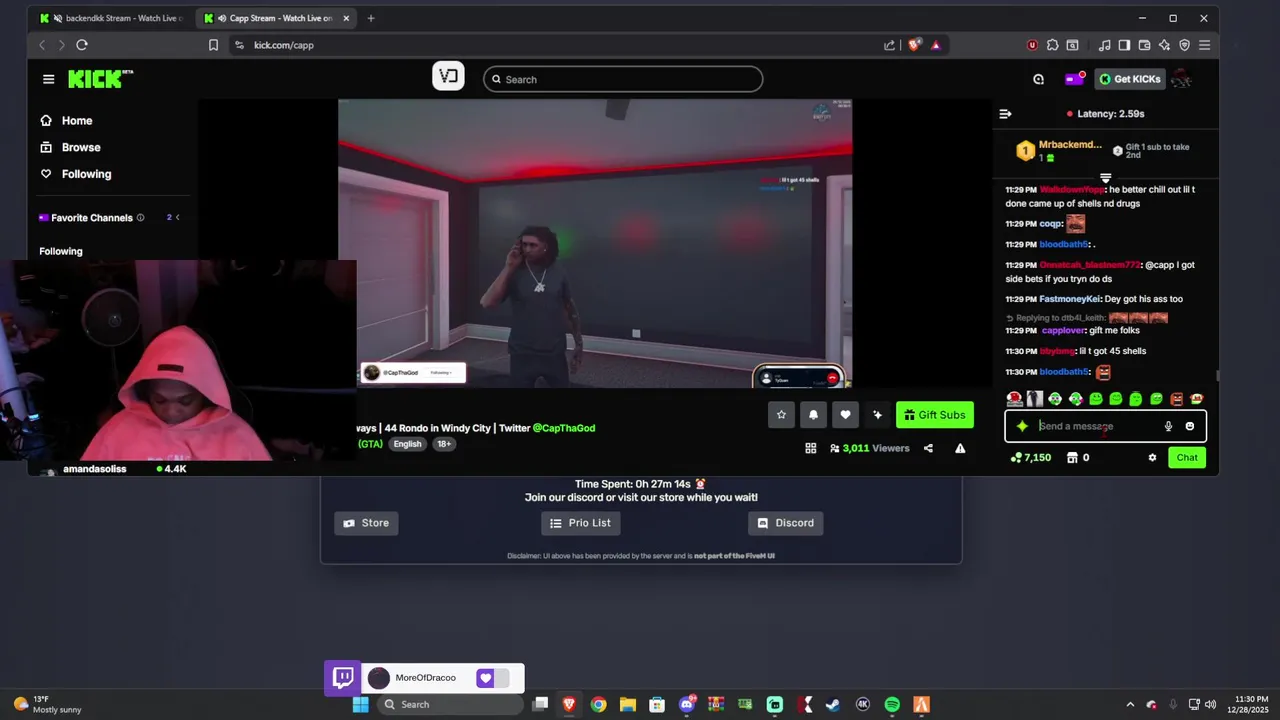Image resolution: width=1280 pixels, height=720 pixels.
Task: Collapse the Favorite Channels section
Action: point(177,217)
